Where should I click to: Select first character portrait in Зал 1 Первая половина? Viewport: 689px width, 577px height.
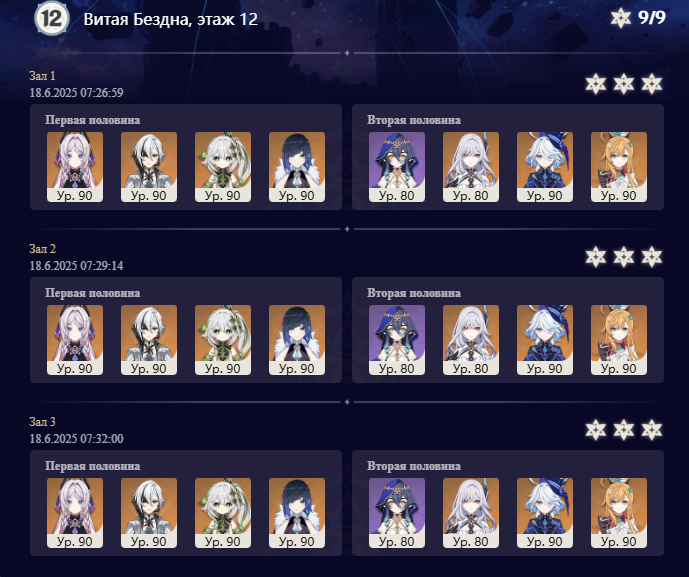[75, 167]
